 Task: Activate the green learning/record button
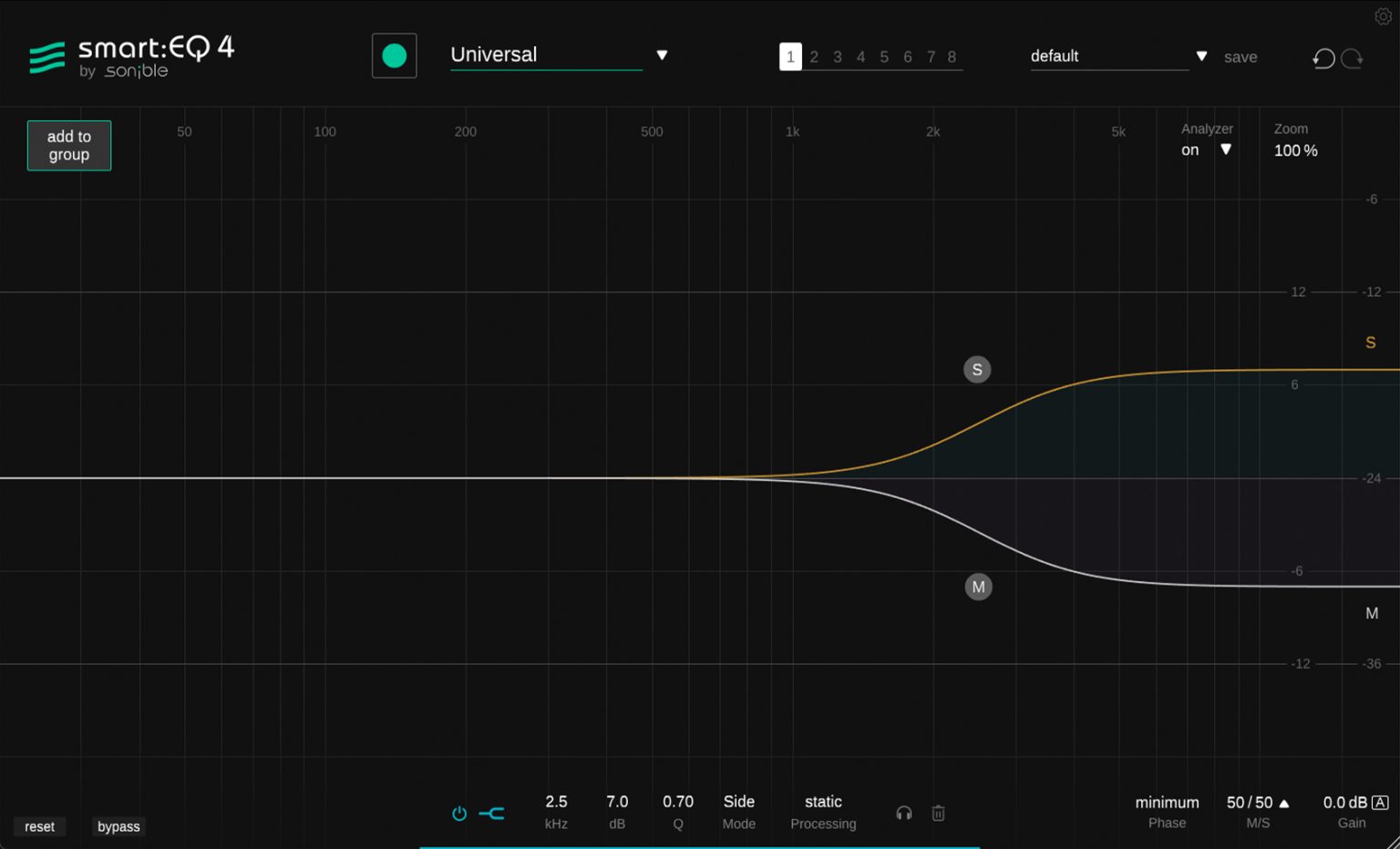(x=394, y=56)
